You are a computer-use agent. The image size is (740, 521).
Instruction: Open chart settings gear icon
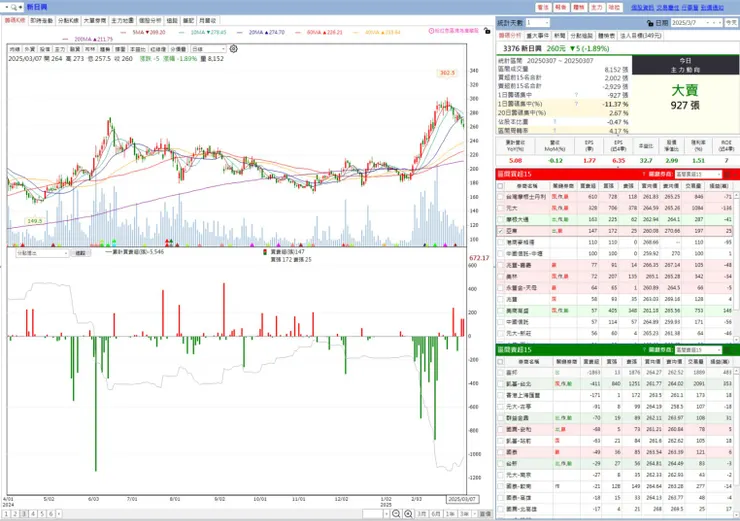coord(234,49)
